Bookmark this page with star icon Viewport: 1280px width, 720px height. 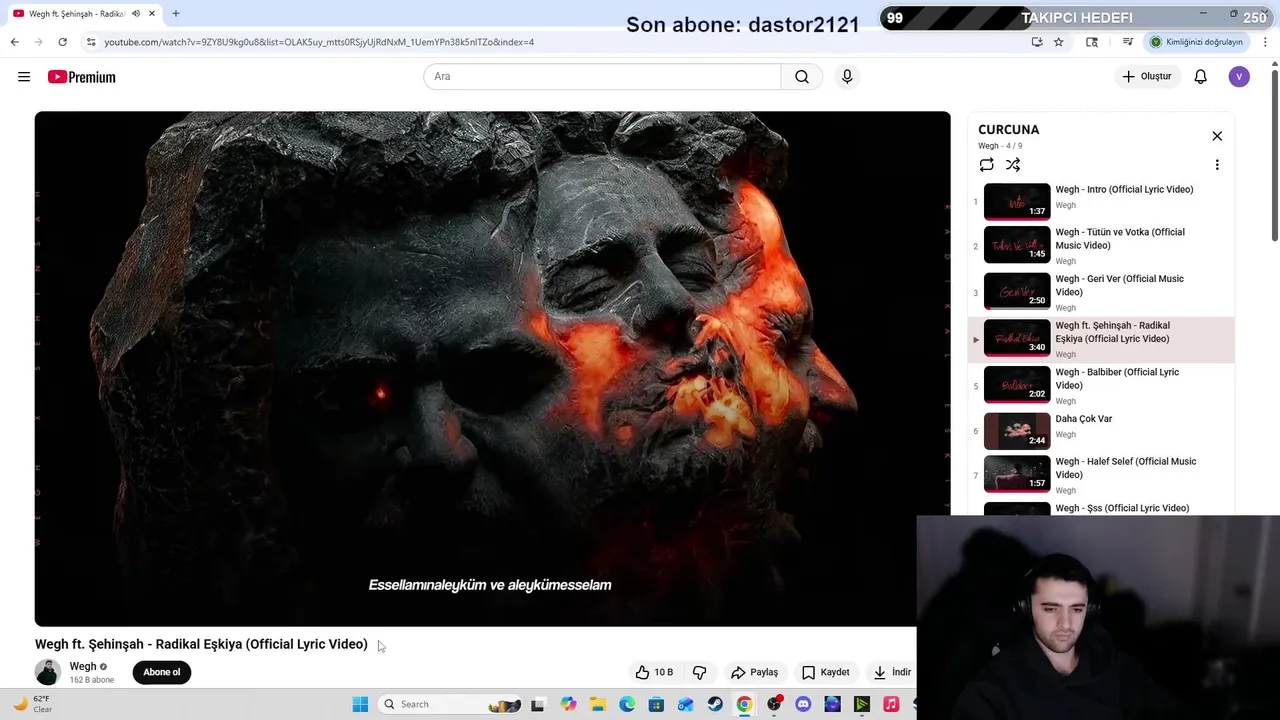point(1059,42)
